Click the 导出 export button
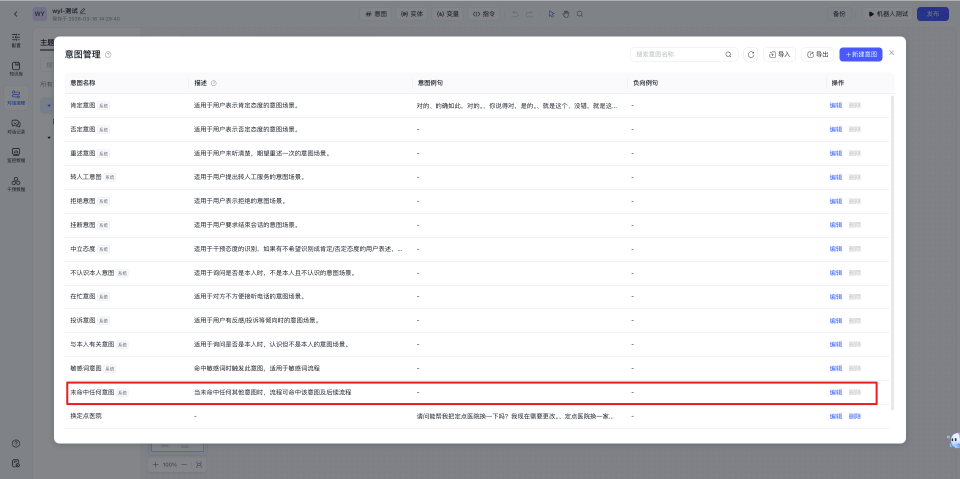Screen dimensions: 960x479 tap(817, 54)
